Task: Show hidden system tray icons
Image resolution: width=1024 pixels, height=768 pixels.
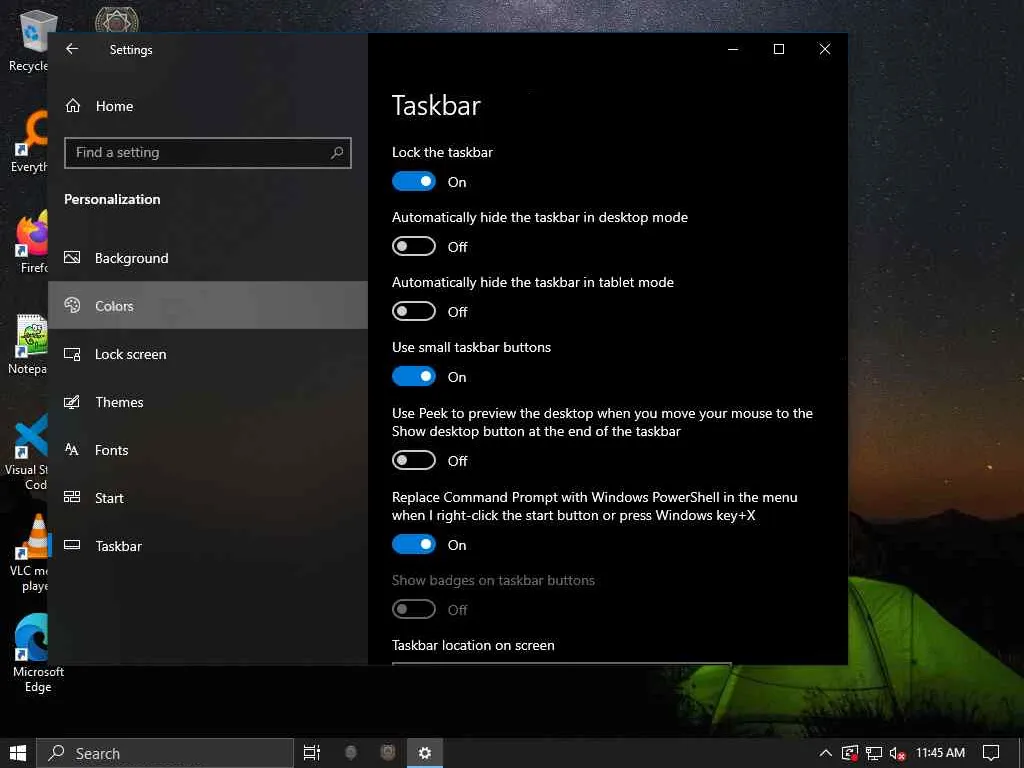Action: (x=825, y=753)
